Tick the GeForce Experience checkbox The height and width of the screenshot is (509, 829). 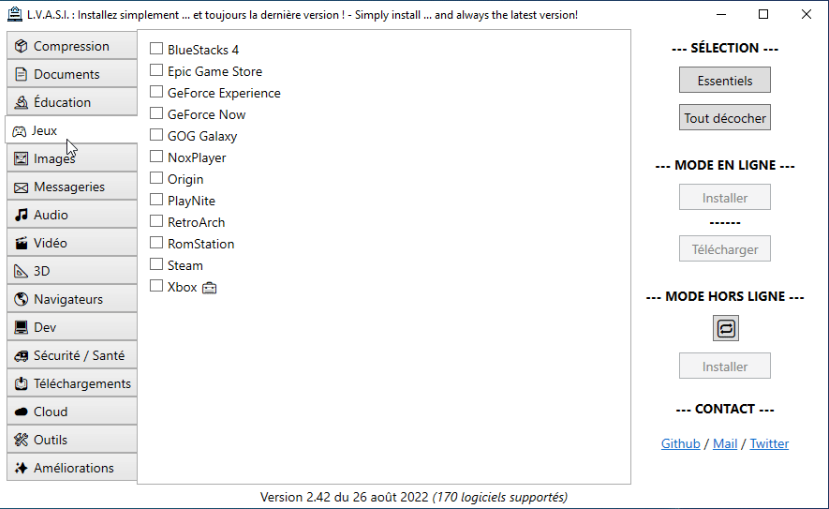pos(156,92)
